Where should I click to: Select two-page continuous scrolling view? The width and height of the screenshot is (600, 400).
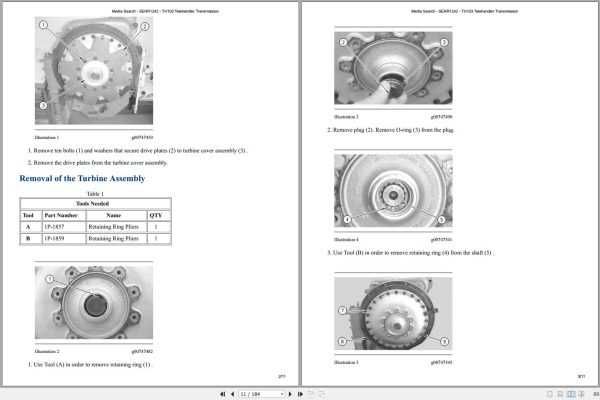582,394
